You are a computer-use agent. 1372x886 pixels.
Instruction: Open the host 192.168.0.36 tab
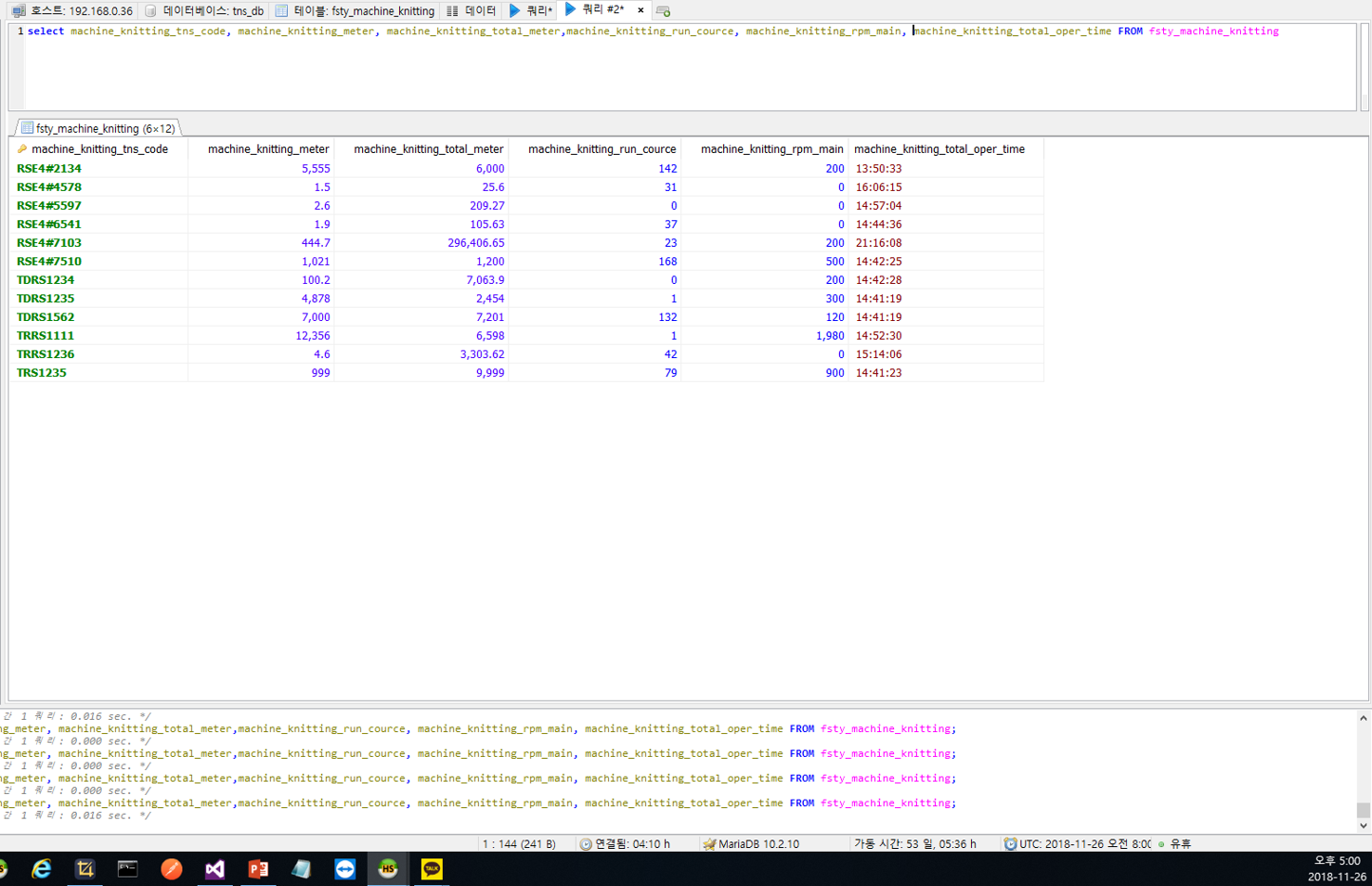pos(72,10)
